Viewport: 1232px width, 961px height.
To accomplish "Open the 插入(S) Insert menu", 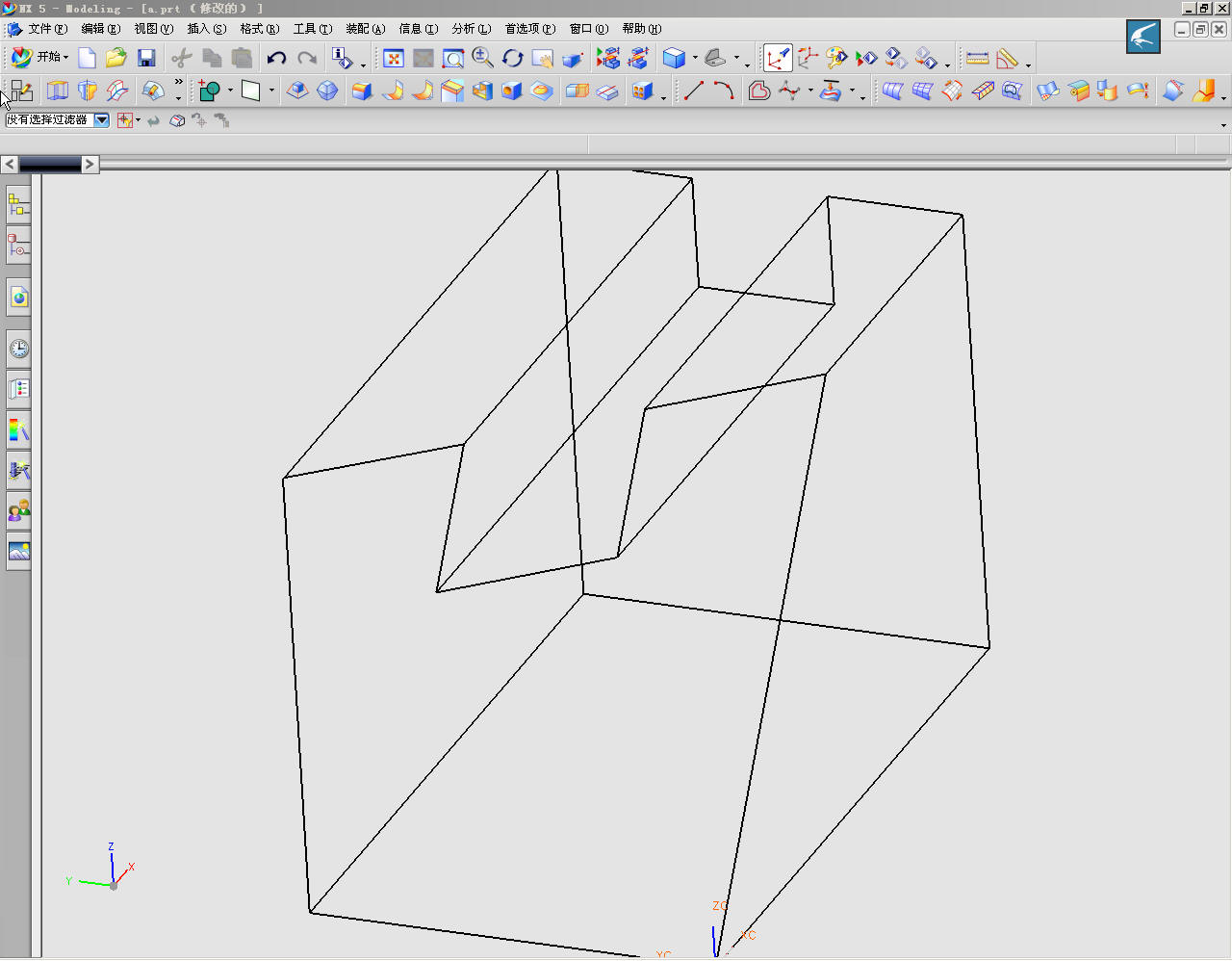I will coord(206,29).
